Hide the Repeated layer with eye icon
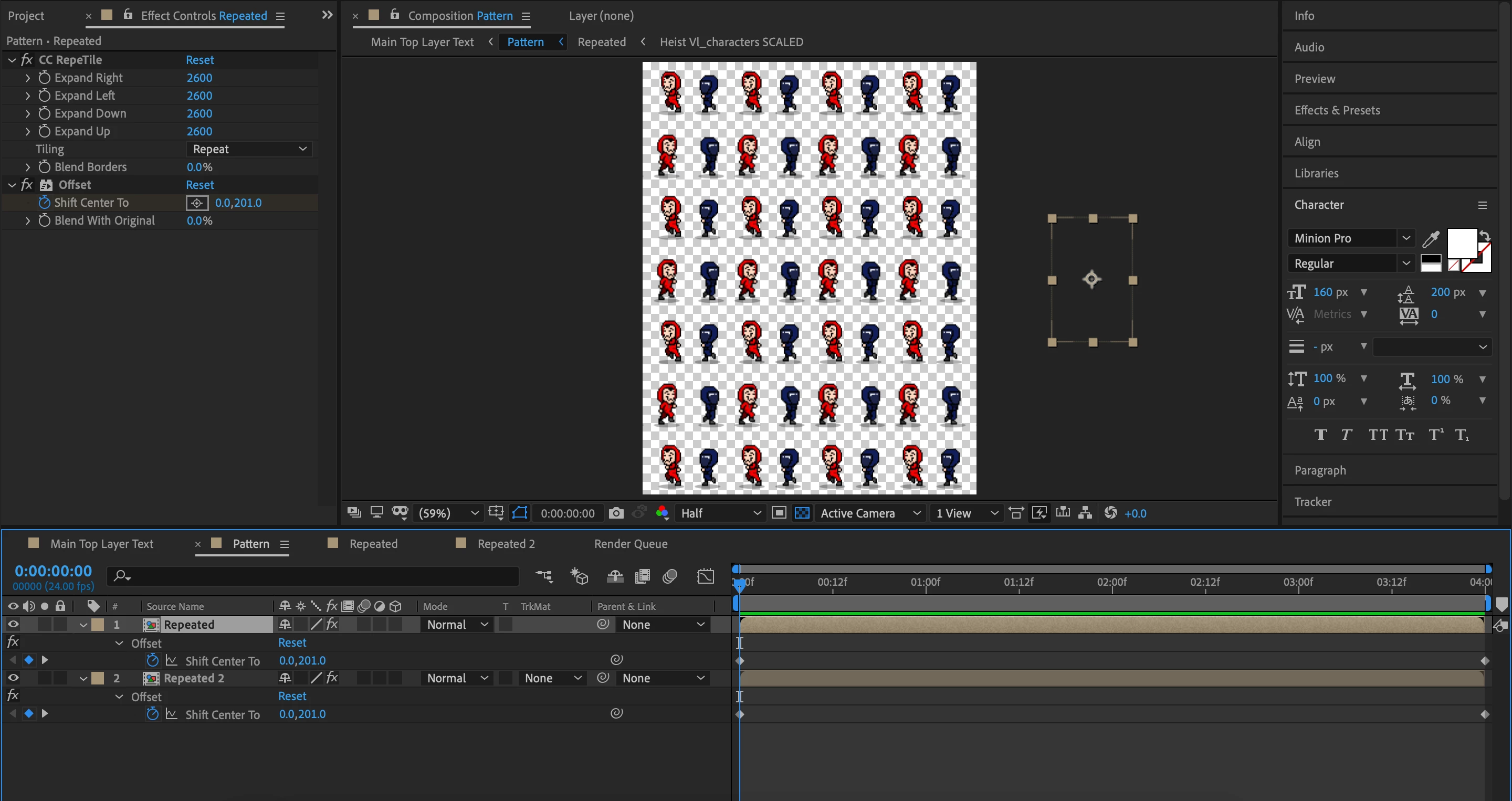This screenshot has width=1512, height=801. [13, 624]
